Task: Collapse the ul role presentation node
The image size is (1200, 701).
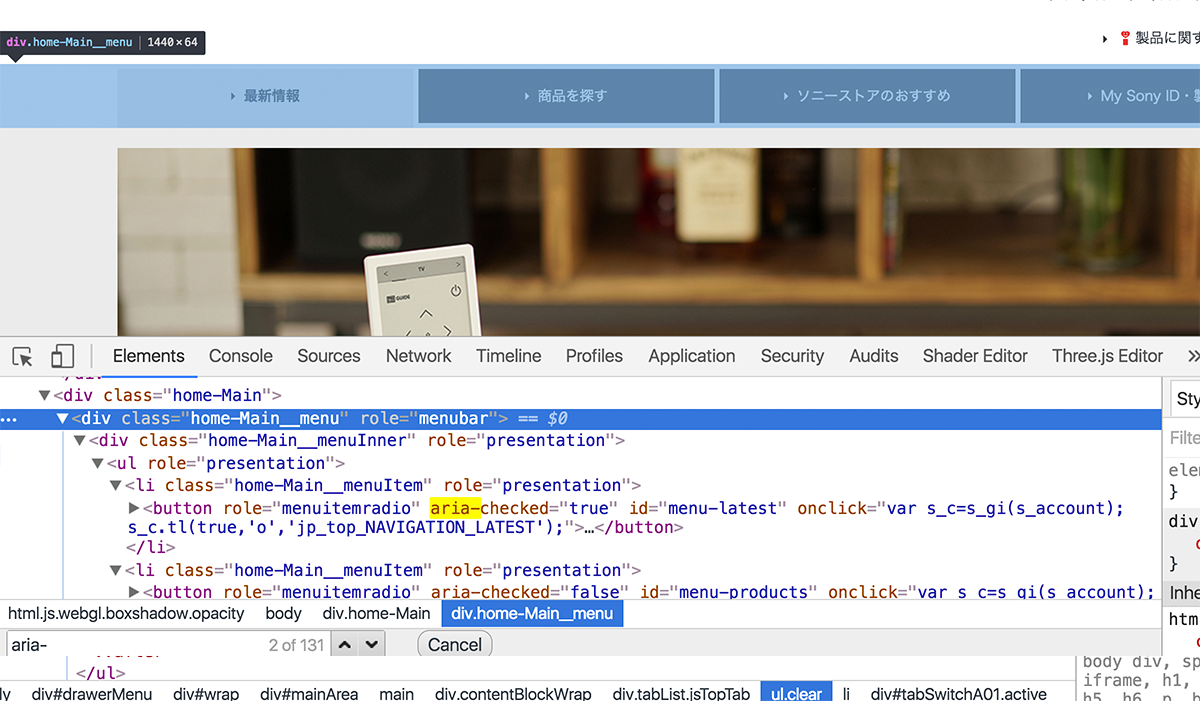Action: pos(98,464)
